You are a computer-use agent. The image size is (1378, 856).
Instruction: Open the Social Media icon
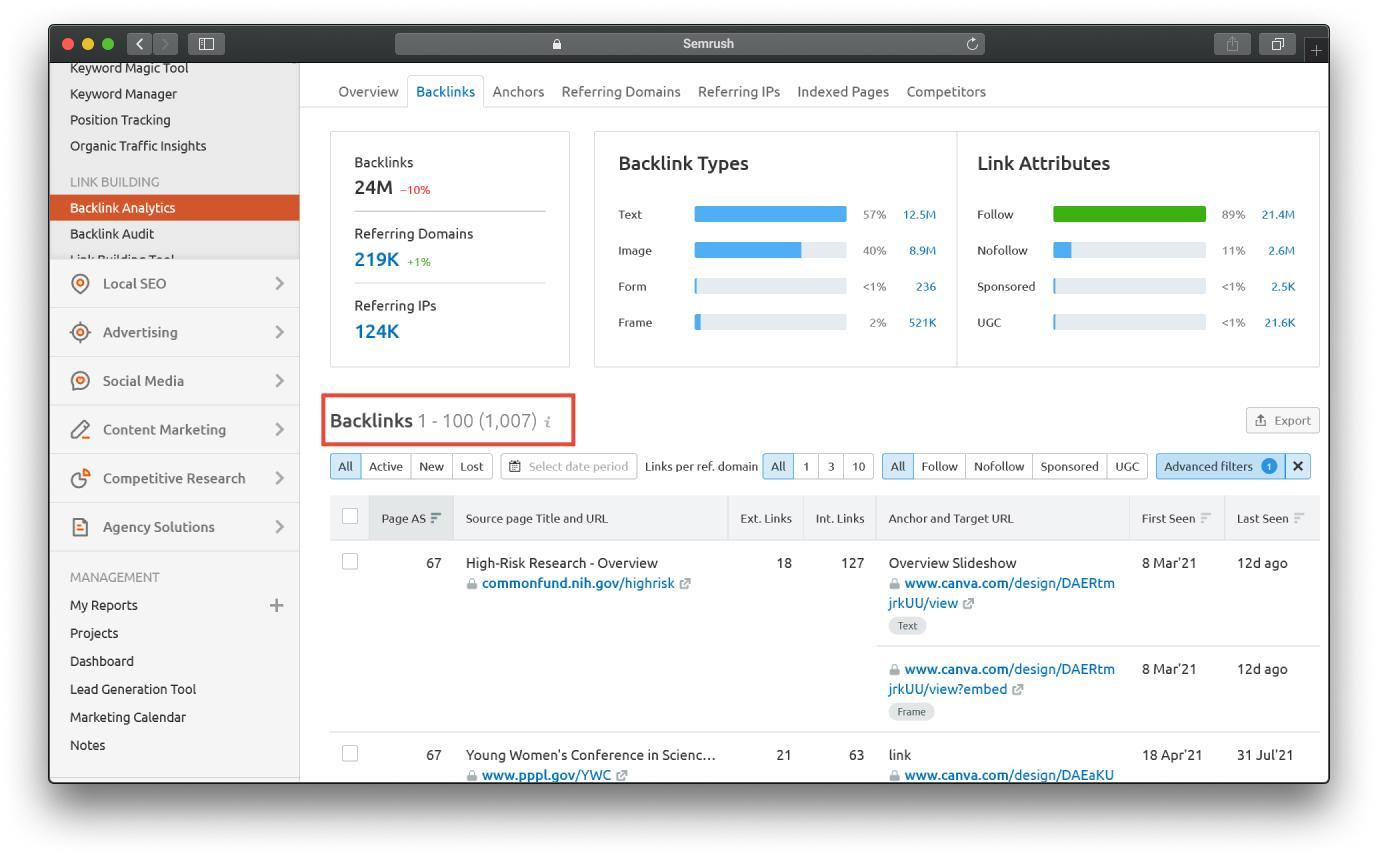(80, 381)
